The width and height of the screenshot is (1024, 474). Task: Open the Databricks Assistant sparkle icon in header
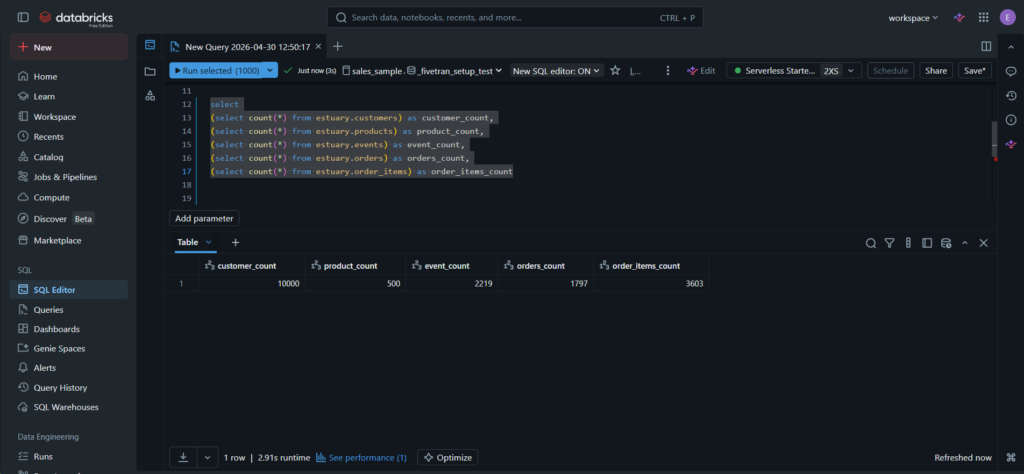click(959, 18)
